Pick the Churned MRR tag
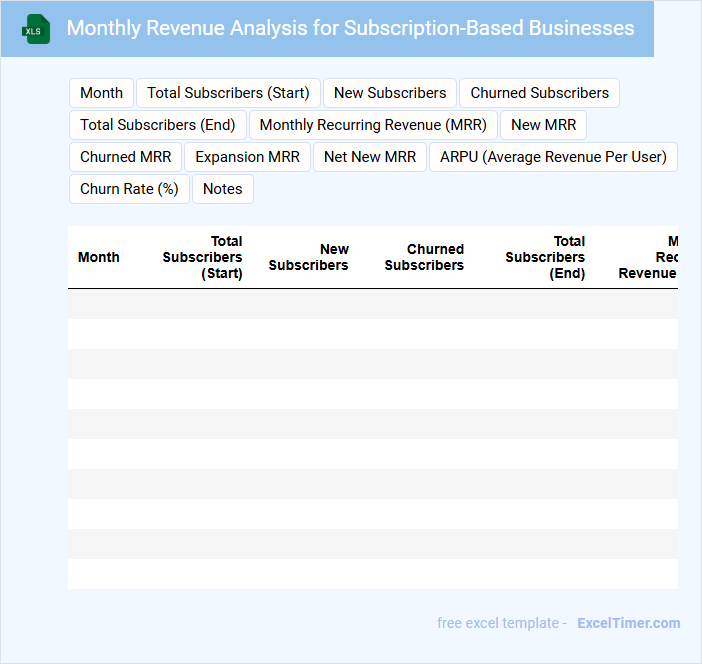The width and height of the screenshot is (702, 664). (x=126, y=157)
